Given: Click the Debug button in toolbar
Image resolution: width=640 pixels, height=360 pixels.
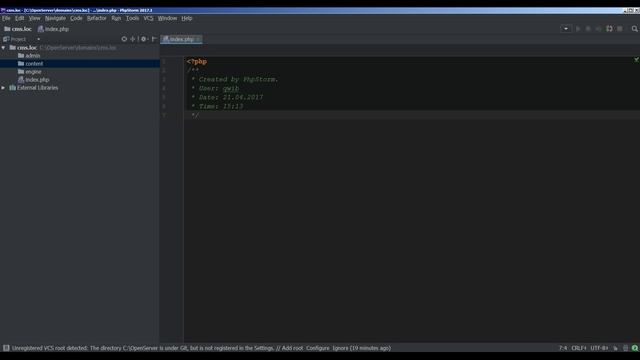Looking at the screenshot, I should click(588, 29).
